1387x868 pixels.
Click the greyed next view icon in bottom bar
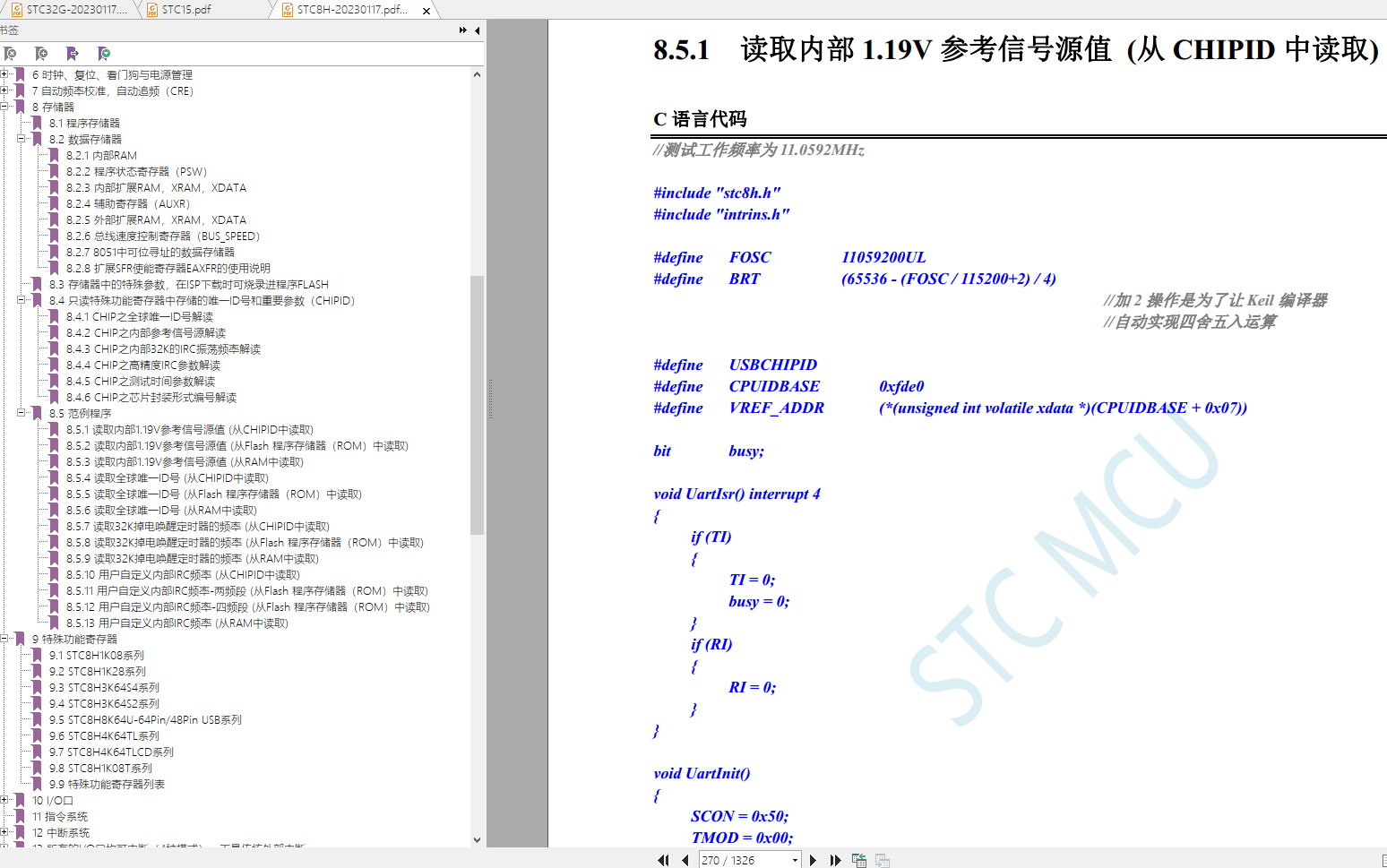point(883,860)
